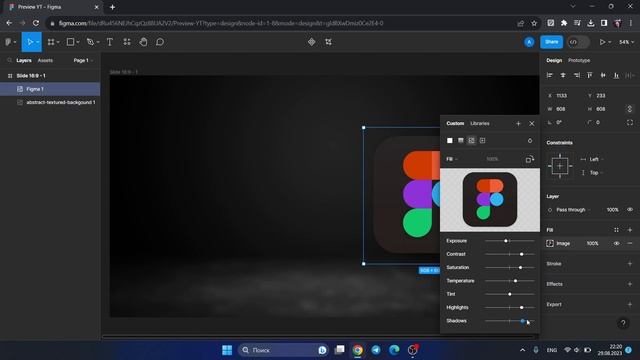Remove the Image fill
This screenshot has height=360, width=640.
coord(630,243)
